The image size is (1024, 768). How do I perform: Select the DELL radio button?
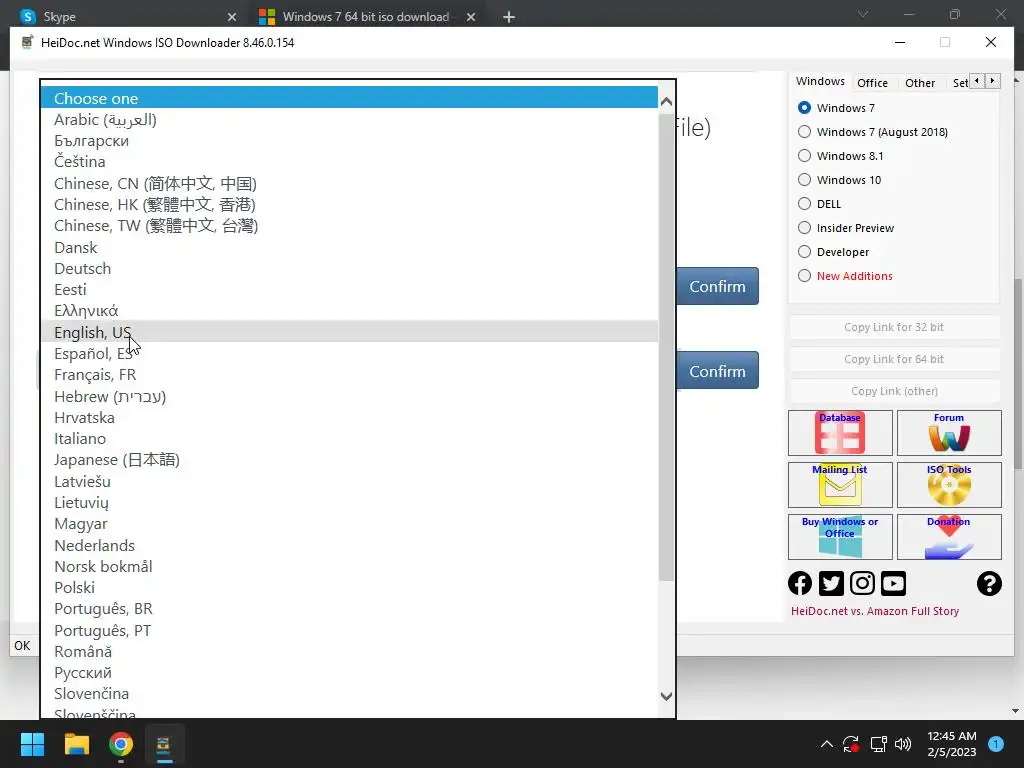point(805,204)
